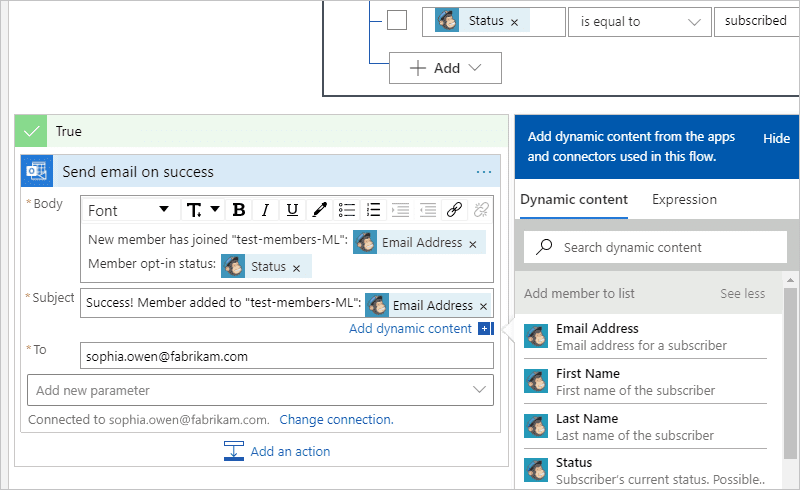This screenshot has width=800, height=490.
Task: Open the Send email ellipsis menu
Action: click(484, 172)
